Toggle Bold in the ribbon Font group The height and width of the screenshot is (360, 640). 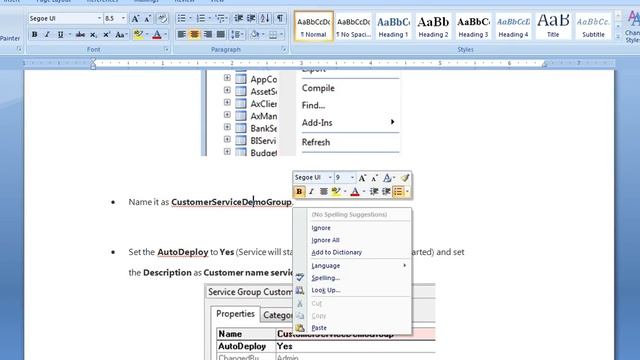tap(35, 35)
